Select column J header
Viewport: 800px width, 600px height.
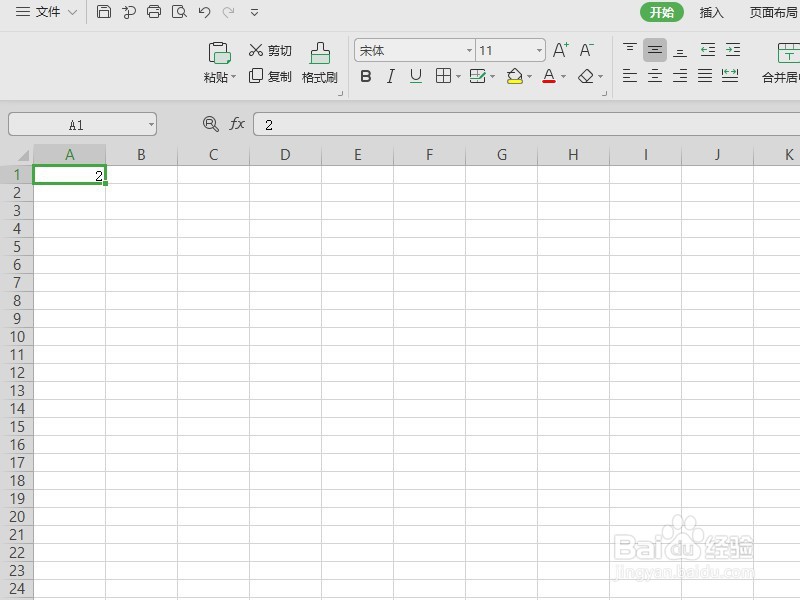pyautogui.click(x=717, y=155)
